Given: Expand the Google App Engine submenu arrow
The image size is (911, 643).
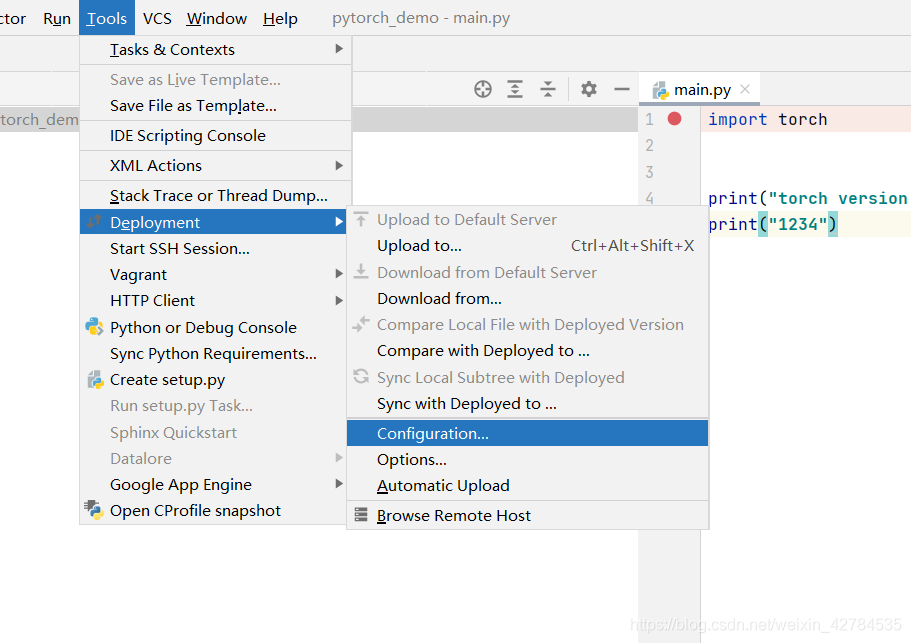Looking at the screenshot, I should click(x=339, y=484).
